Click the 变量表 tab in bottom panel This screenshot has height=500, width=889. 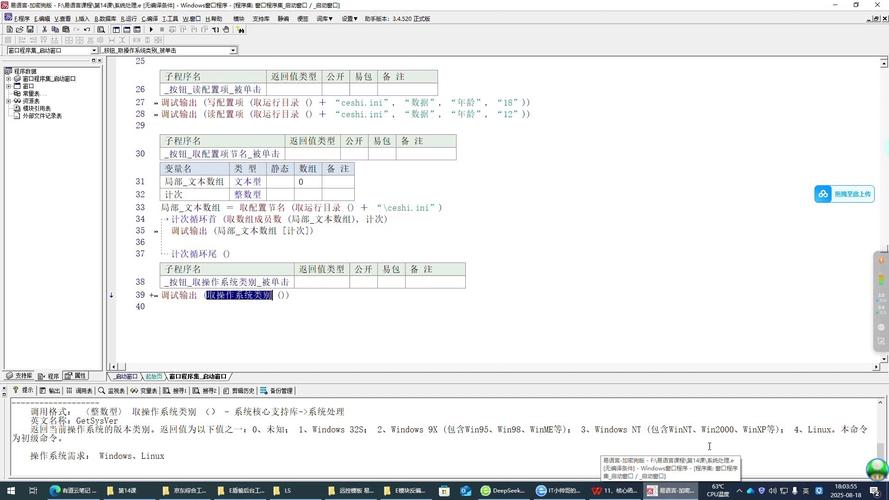[146, 390]
